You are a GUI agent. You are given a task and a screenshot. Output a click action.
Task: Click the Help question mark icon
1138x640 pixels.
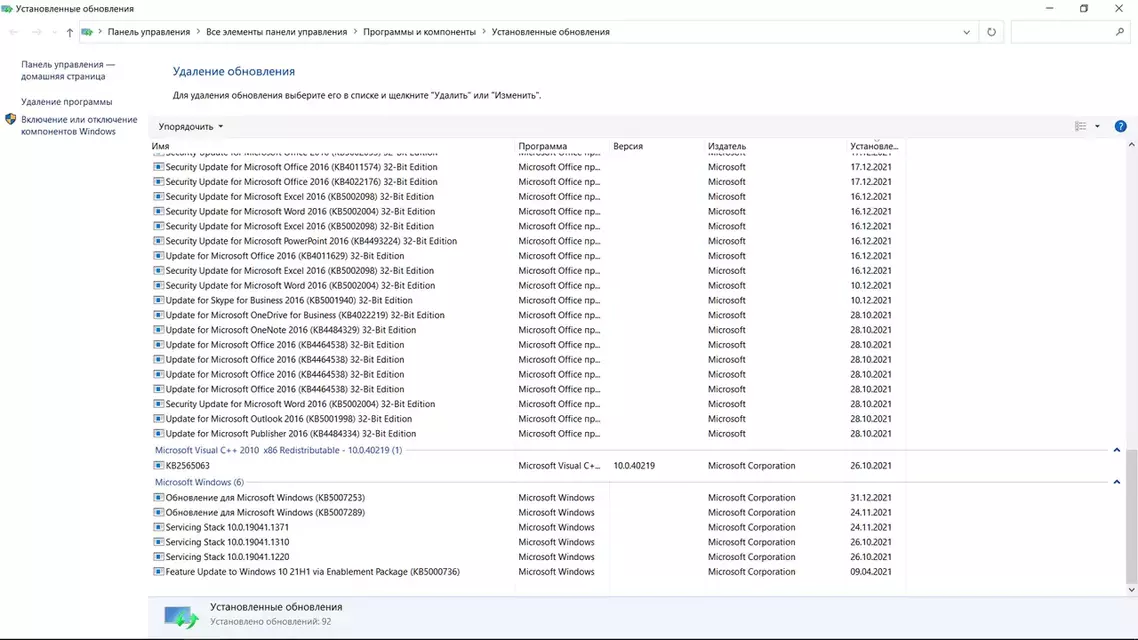(x=1121, y=126)
